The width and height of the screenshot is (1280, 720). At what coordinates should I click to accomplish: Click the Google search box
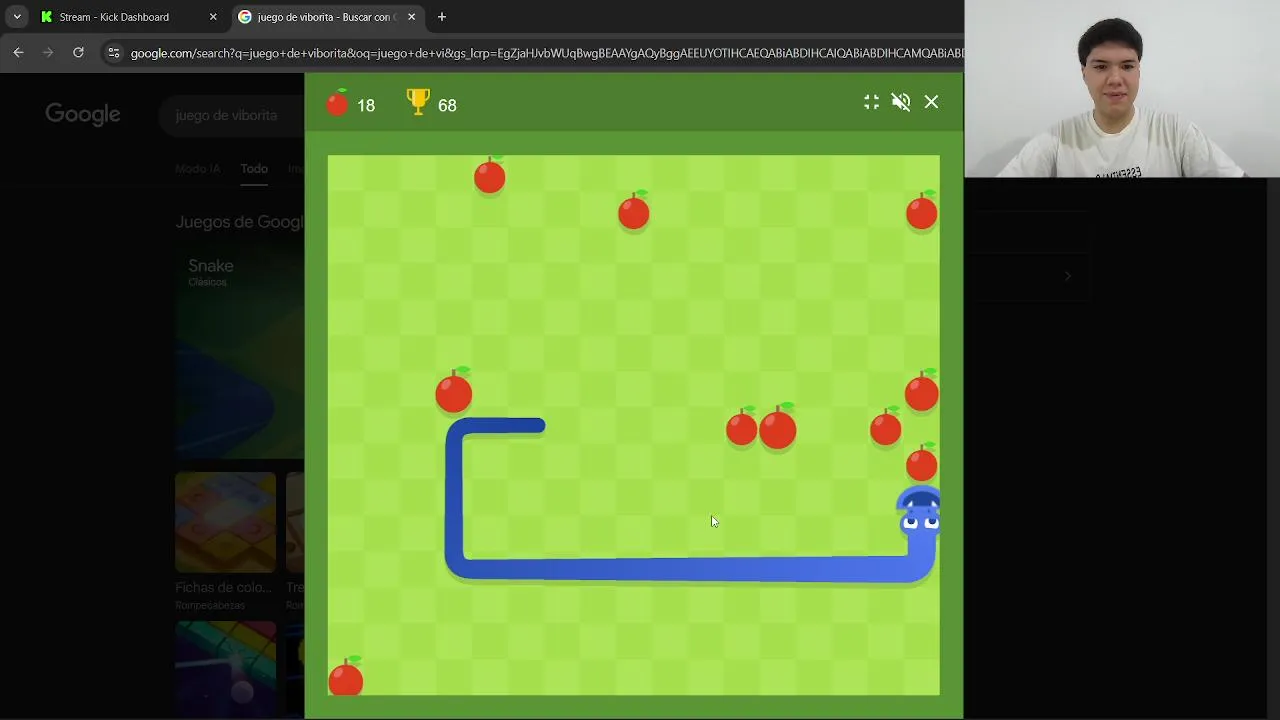(231, 115)
